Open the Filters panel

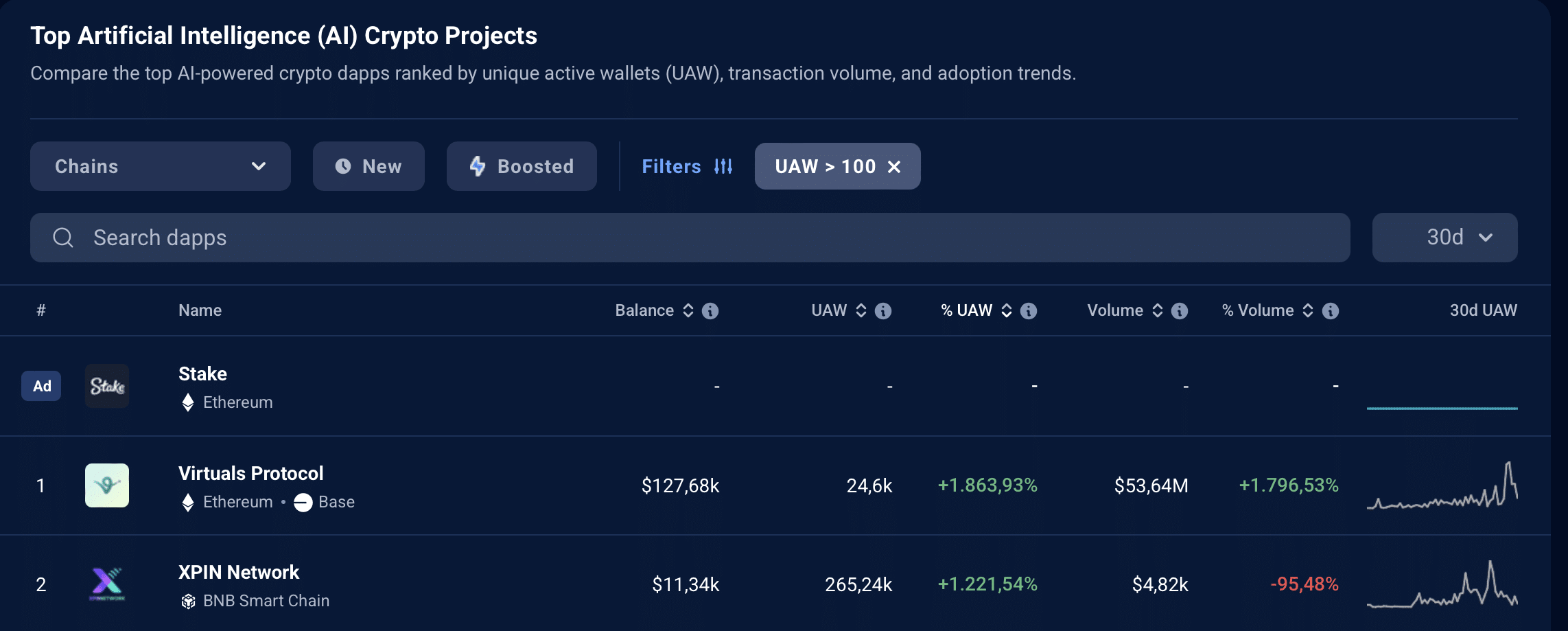pos(687,166)
